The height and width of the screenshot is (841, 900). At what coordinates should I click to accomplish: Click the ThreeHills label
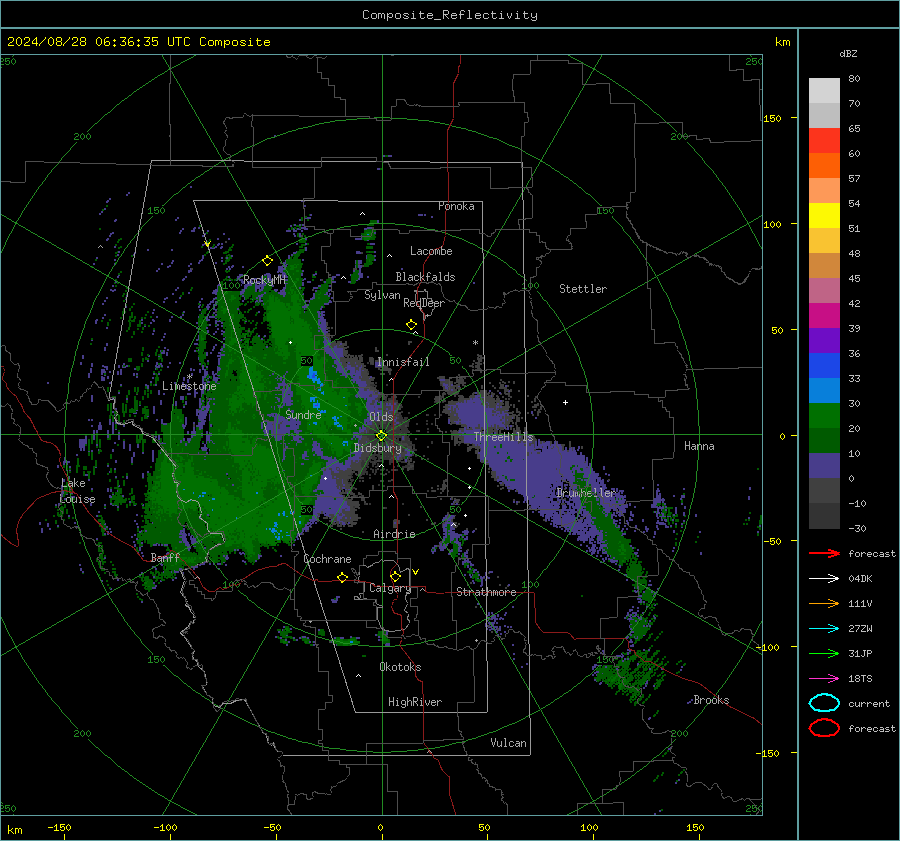pyautogui.click(x=503, y=437)
